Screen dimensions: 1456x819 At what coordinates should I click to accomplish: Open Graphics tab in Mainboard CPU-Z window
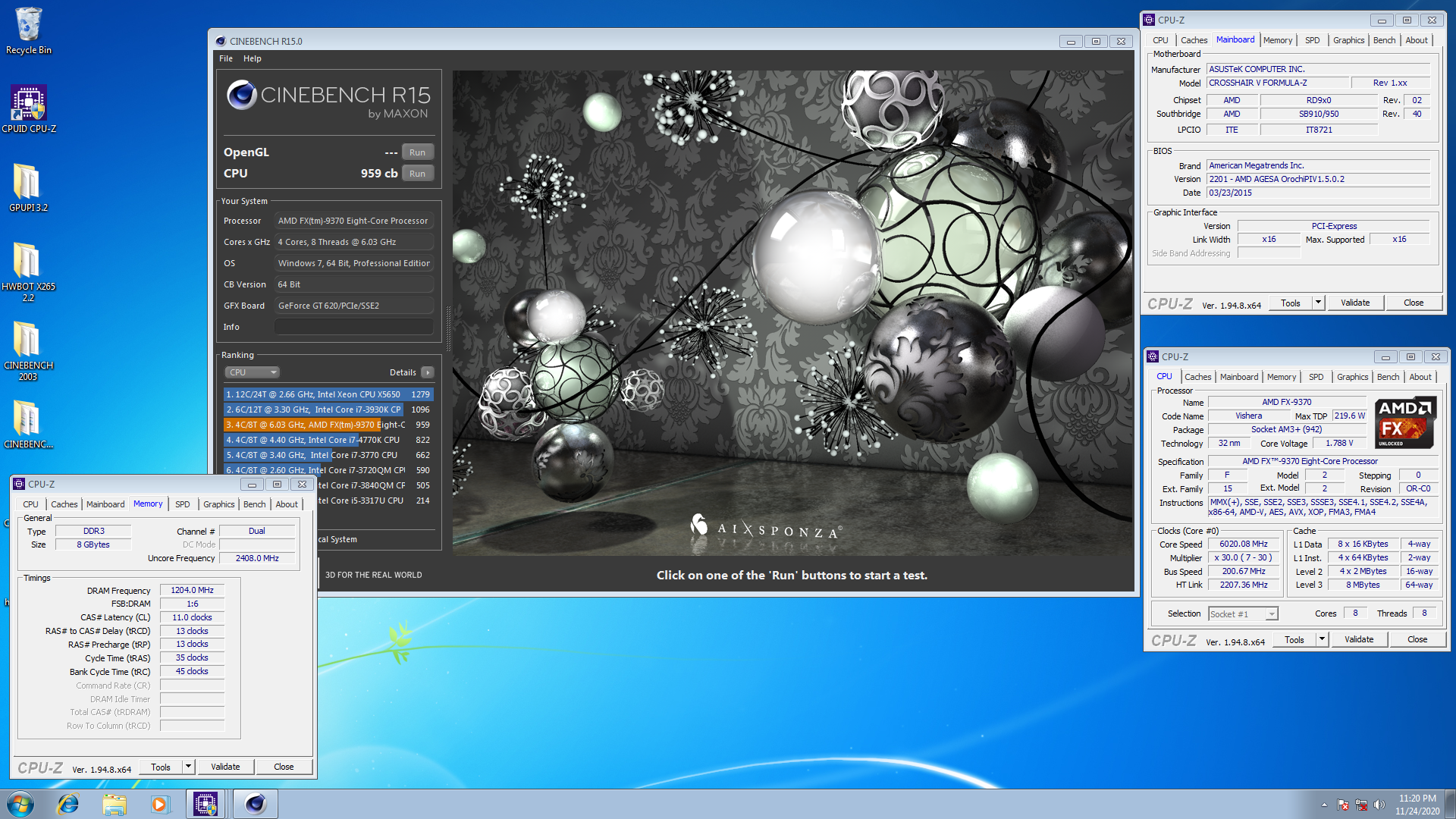[x=1349, y=40]
